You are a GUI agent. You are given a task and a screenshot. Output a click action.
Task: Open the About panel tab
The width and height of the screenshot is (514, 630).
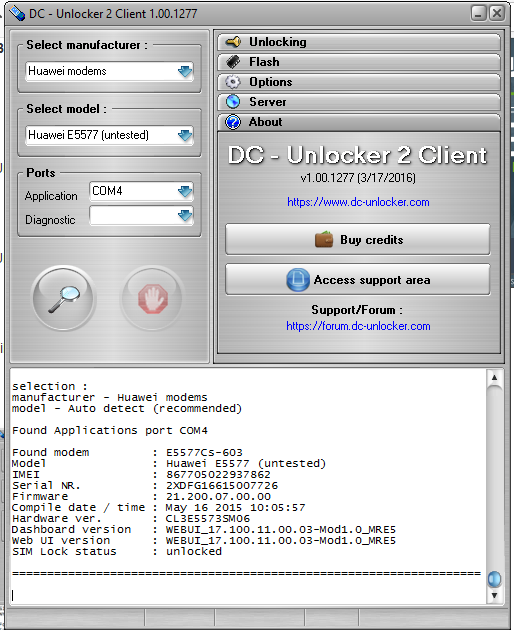tap(359, 122)
